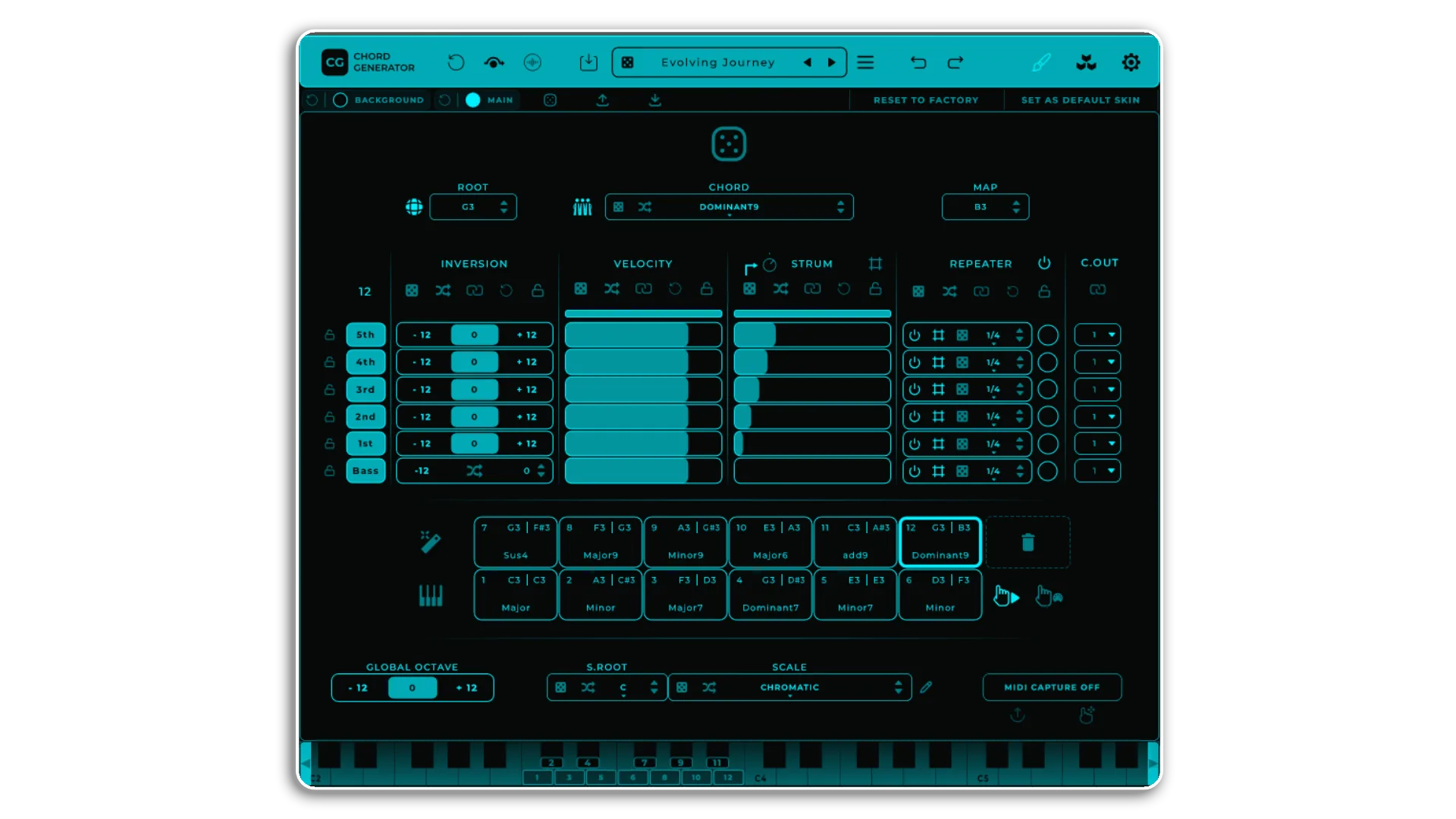Open the Bass row C.OUT channel dropdown
This screenshot has width=1456, height=819.
(1097, 471)
